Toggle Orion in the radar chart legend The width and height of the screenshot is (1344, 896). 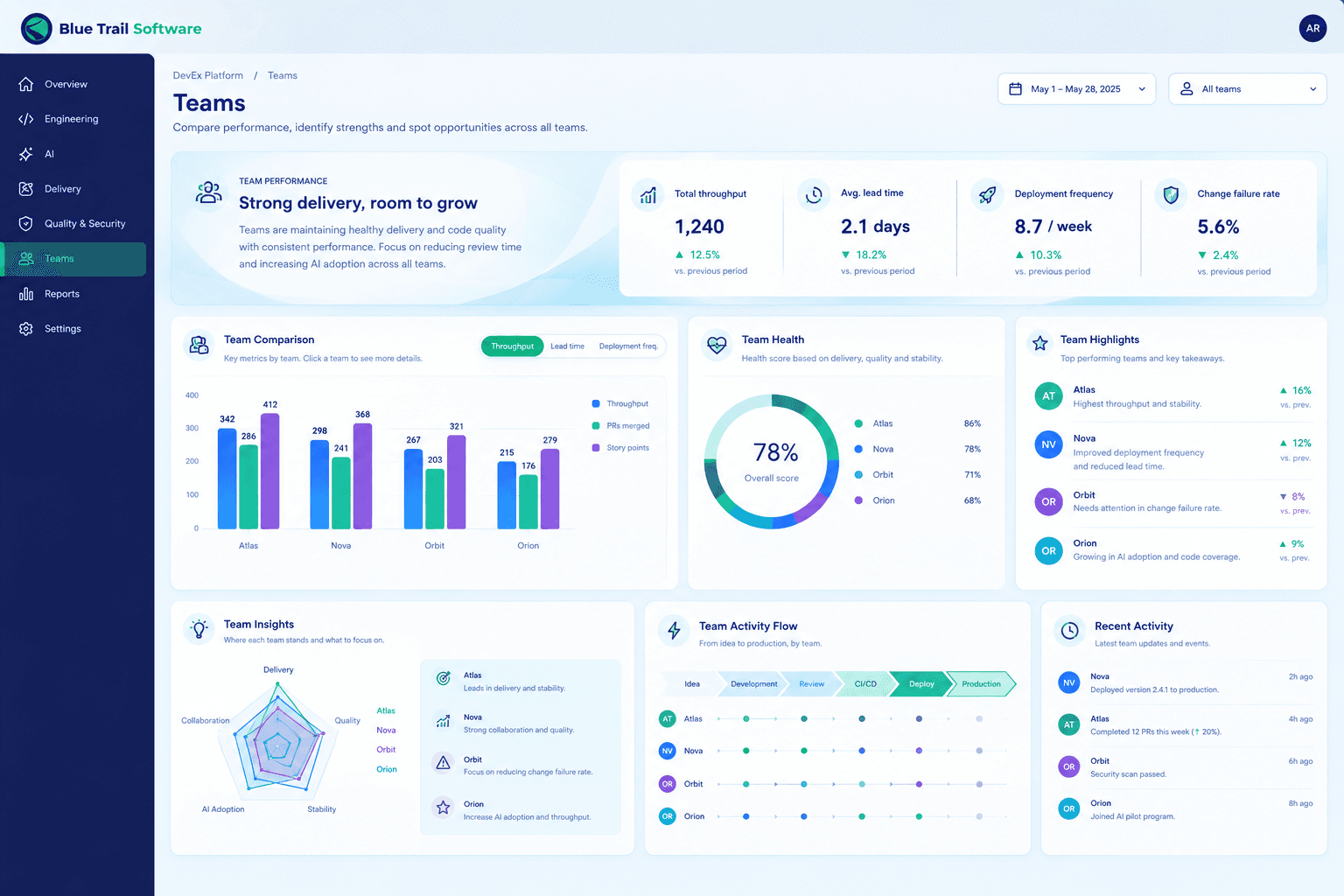click(387, 770)
